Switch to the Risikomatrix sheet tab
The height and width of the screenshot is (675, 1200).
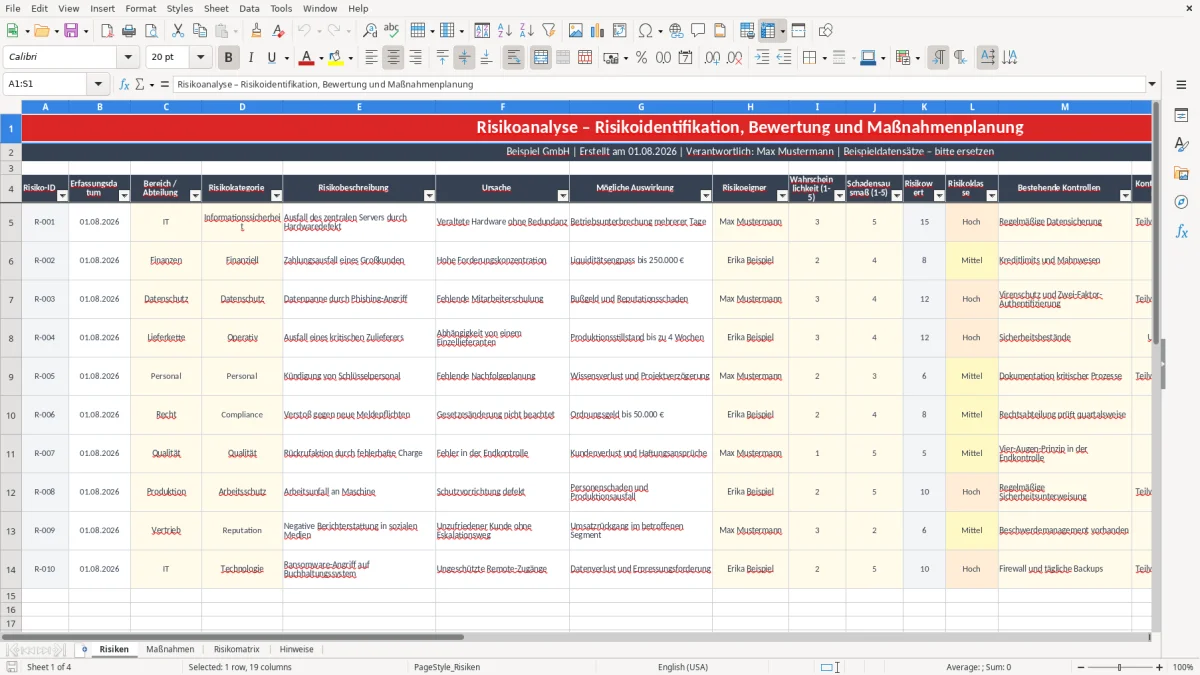coord(236,649)
